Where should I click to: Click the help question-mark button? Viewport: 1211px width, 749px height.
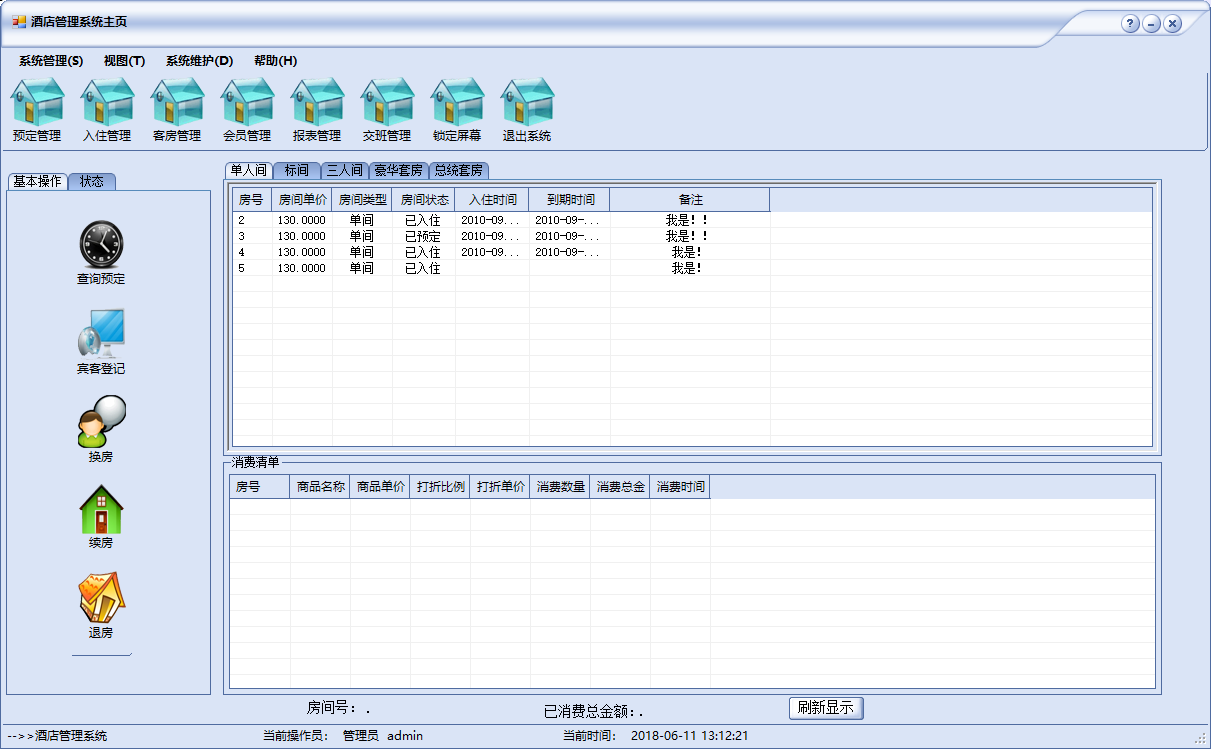click(1130, 23)
